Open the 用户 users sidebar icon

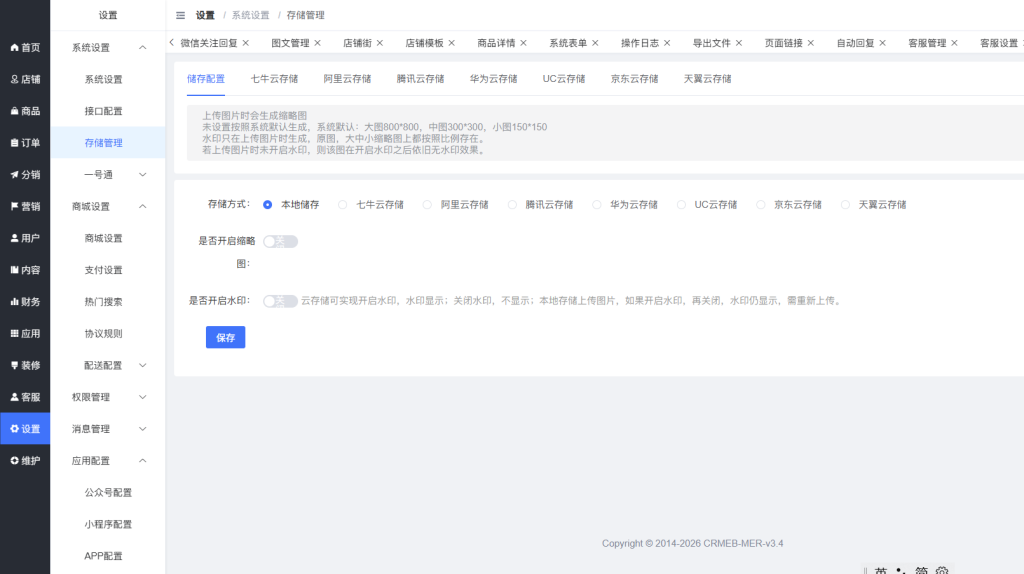(x=14, y=238)
